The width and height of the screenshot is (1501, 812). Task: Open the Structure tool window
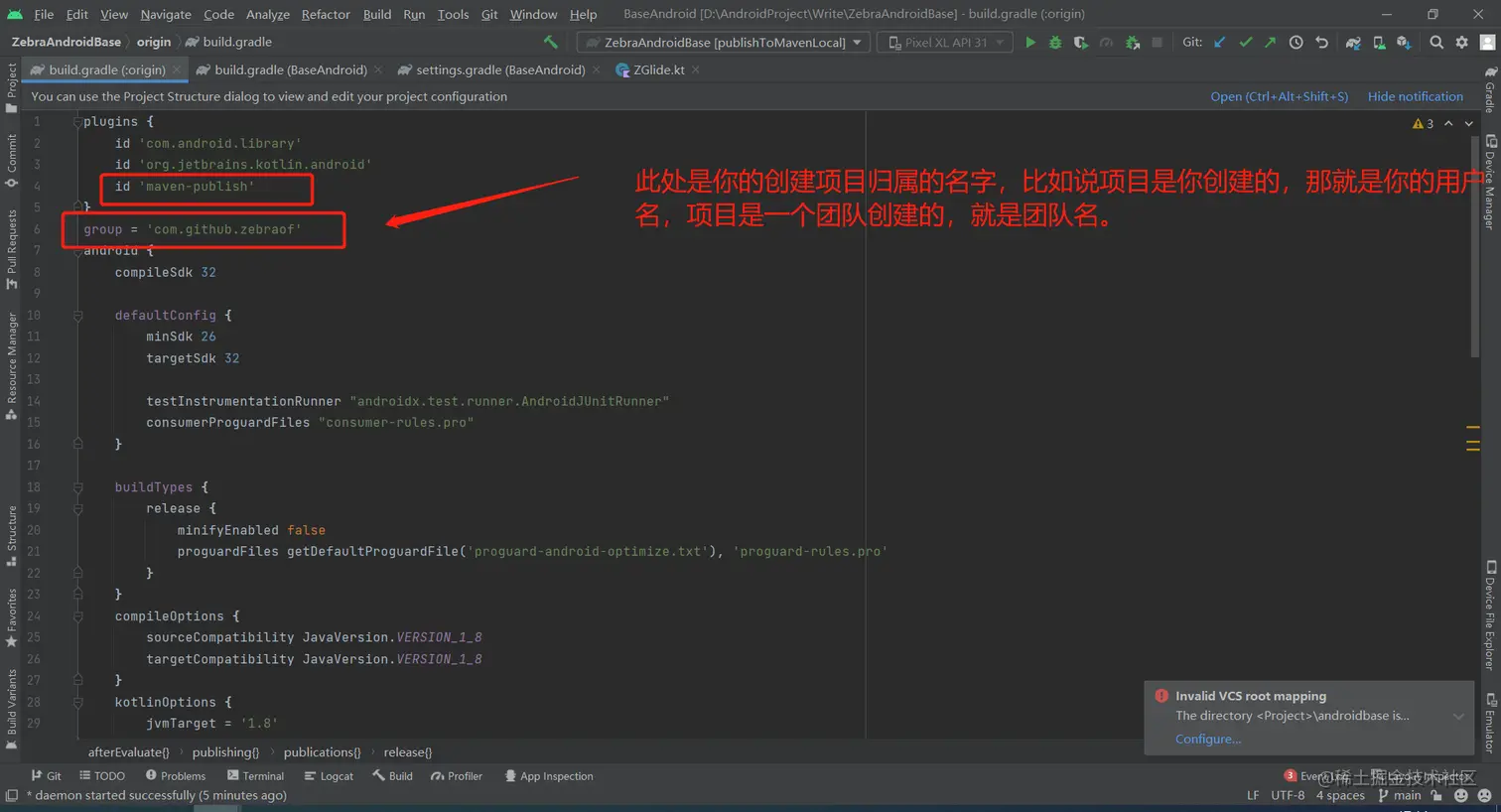point(11,536)
